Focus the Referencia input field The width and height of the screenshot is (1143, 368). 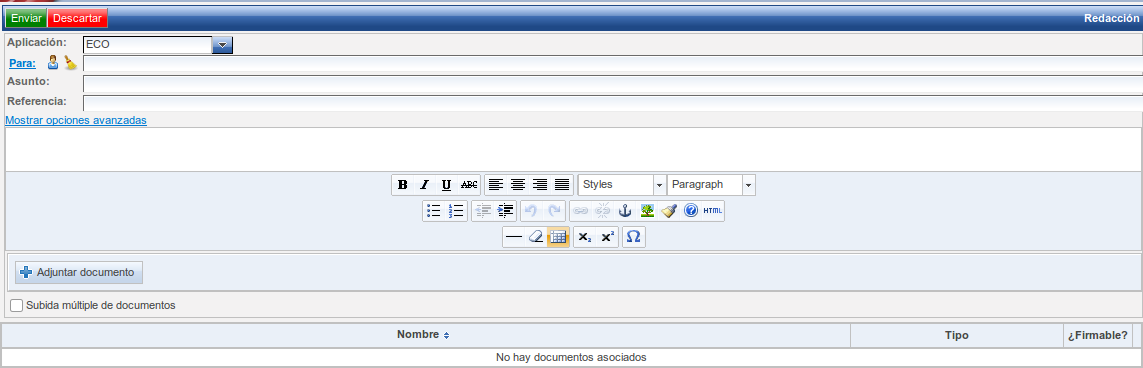click(x=613, y=102)
